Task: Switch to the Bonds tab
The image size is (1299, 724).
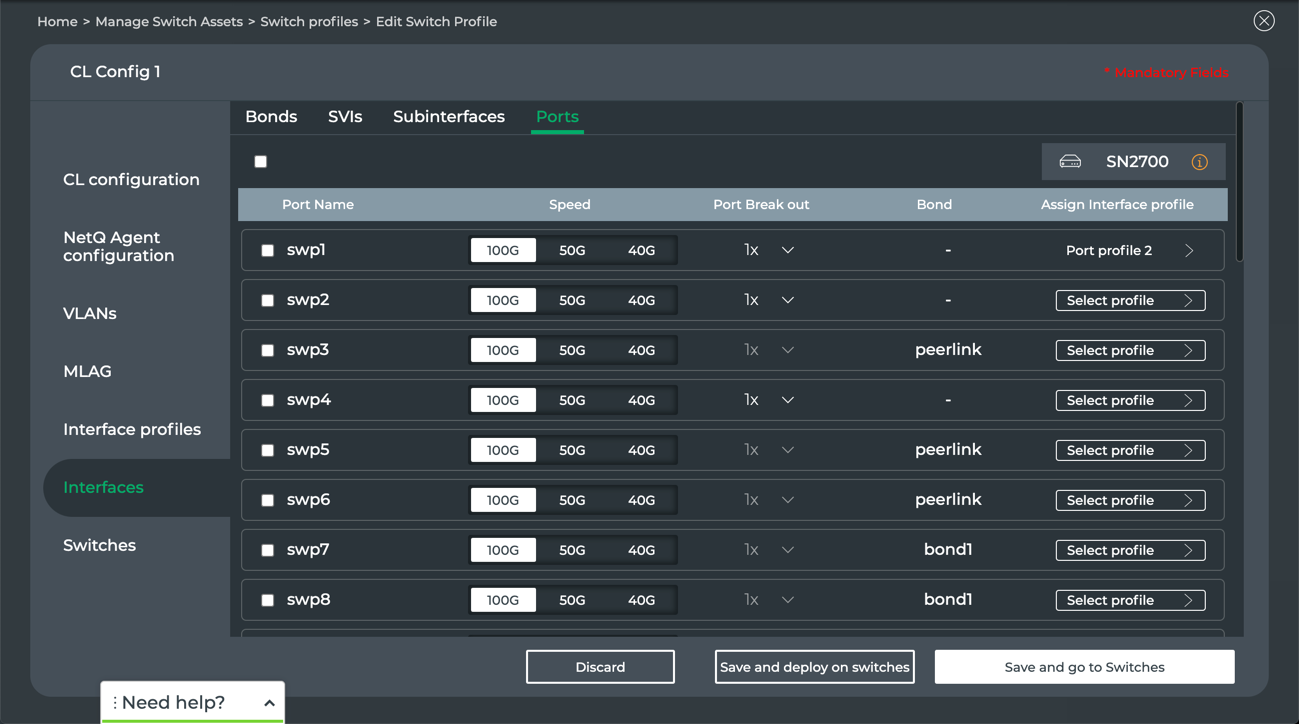Action: tap(271, 117)
